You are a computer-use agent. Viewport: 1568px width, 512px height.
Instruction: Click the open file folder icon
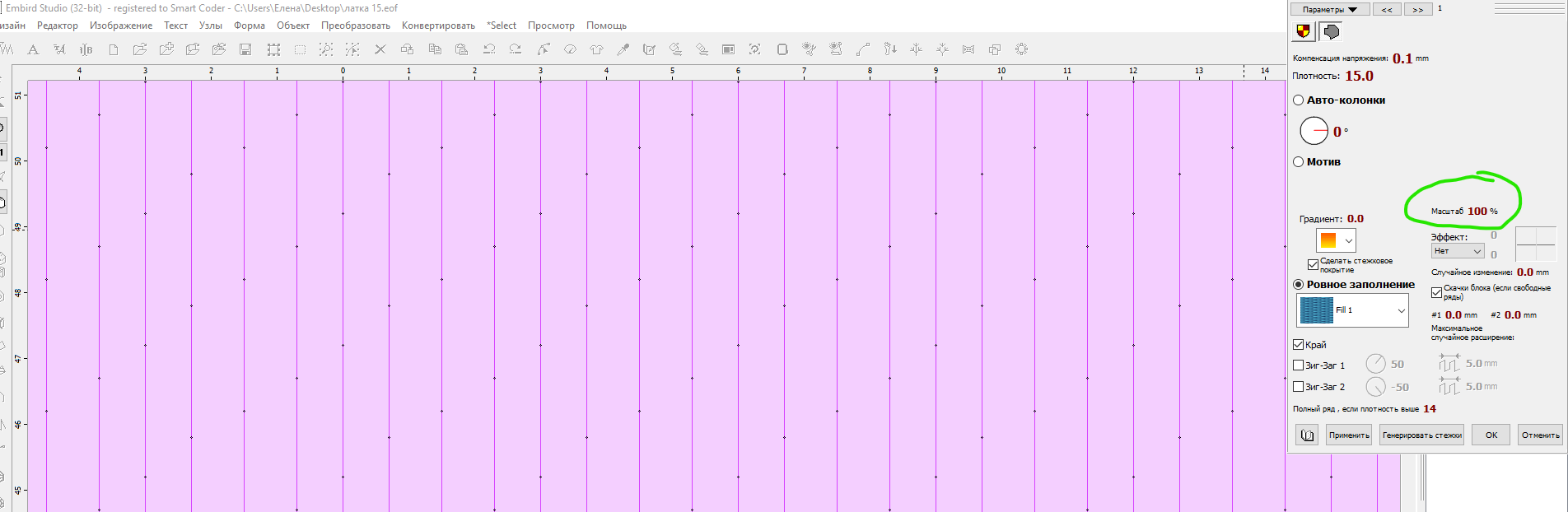pos(140,49)
